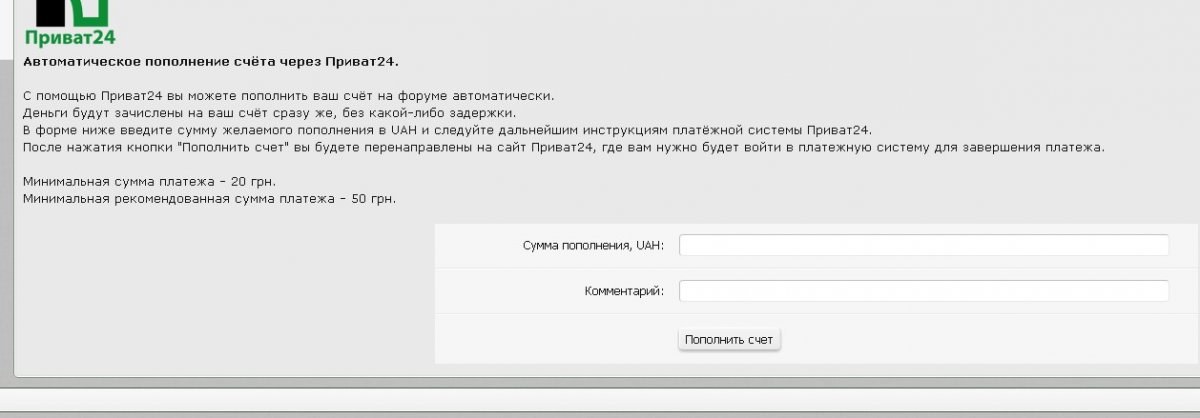Focus the Сумма пополнения, UAH input field
This screenshot has height=418, width=1200.
coord(924,245)
